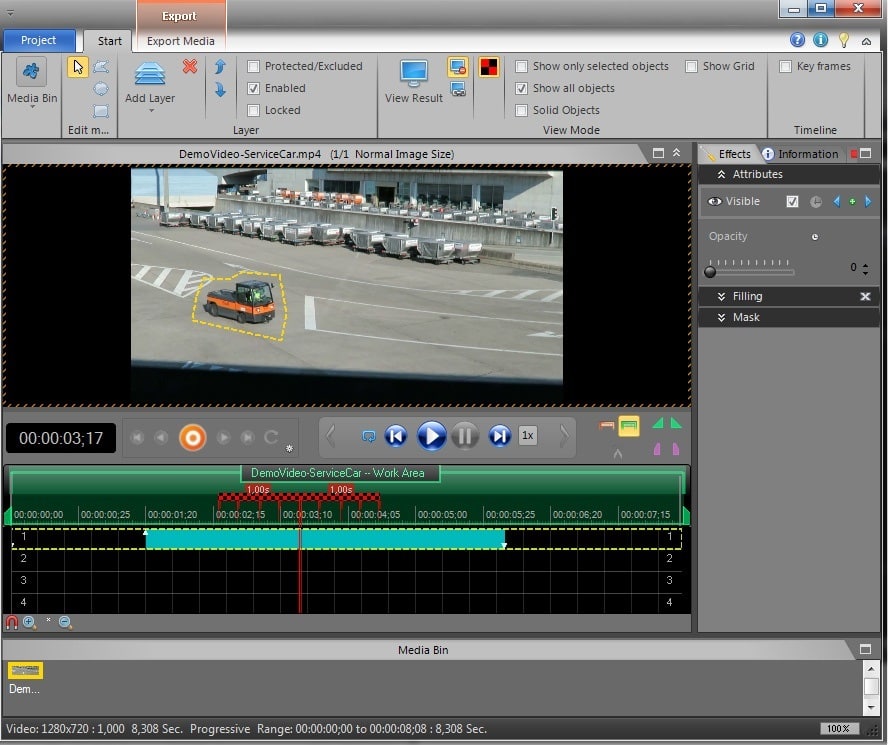Click the blue Project button

tap(39, 41)
